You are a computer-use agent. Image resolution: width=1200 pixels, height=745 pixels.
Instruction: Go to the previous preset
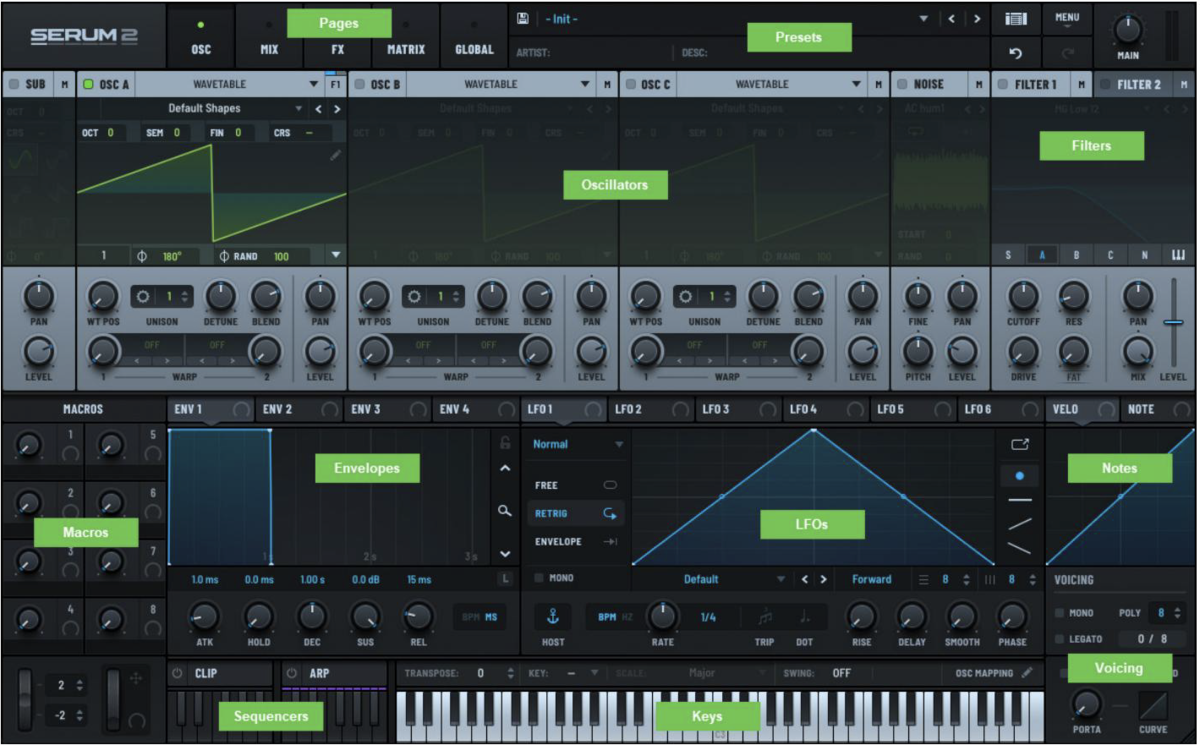coord(951,19)
